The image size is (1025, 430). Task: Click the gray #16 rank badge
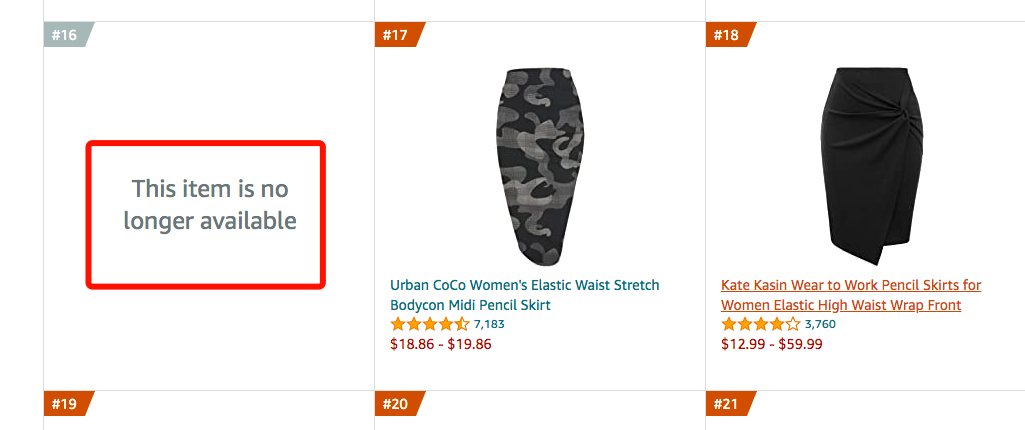click(x=65, y=35)
